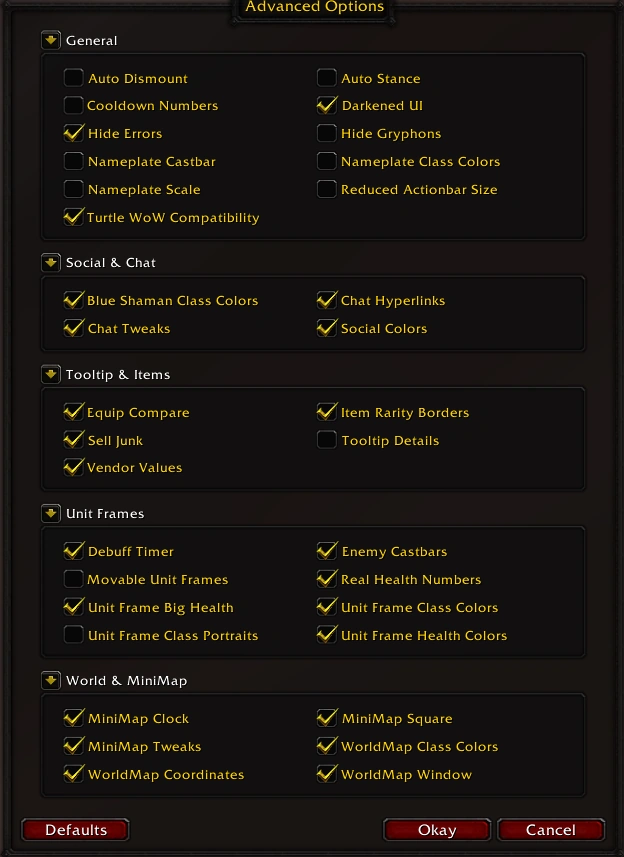This screenshot has width=624, height=857.
Task: Uncheck Hide Errors
Action: (74, 133)
